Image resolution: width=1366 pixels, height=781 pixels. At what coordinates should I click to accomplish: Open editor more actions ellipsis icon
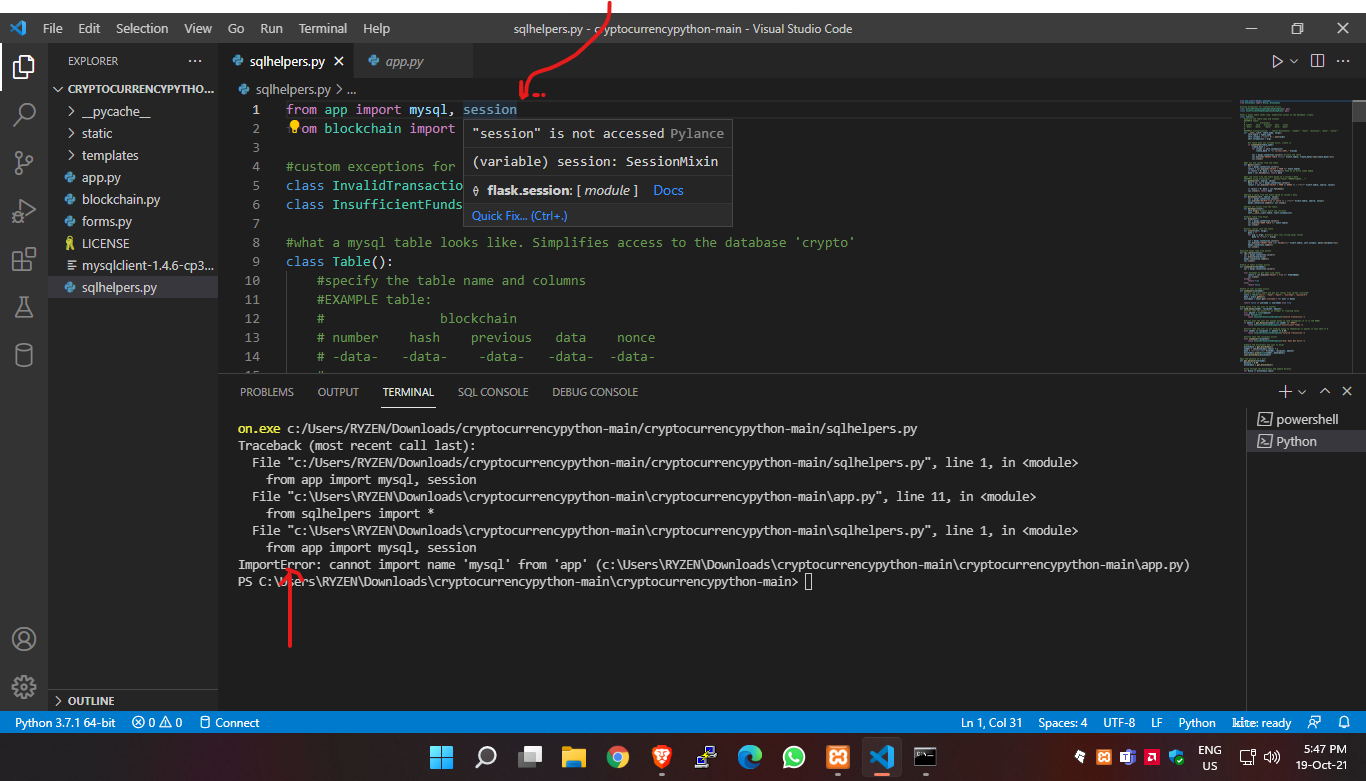[x=1345, y=60]
